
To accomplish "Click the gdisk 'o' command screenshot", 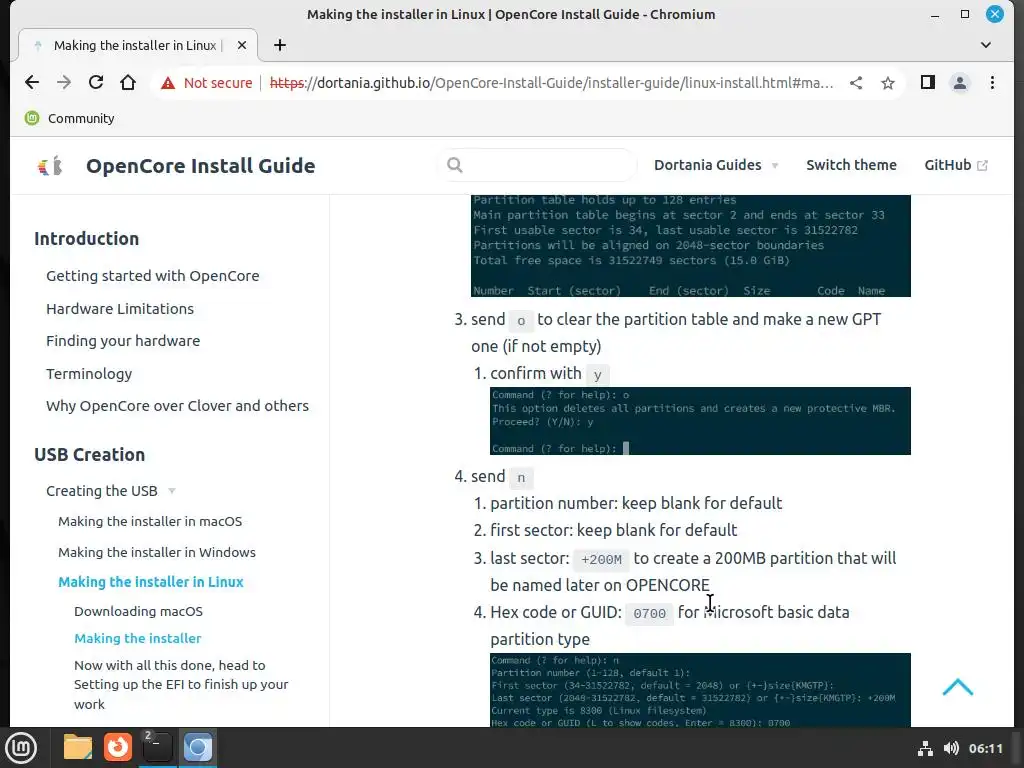I will (700, 421).
